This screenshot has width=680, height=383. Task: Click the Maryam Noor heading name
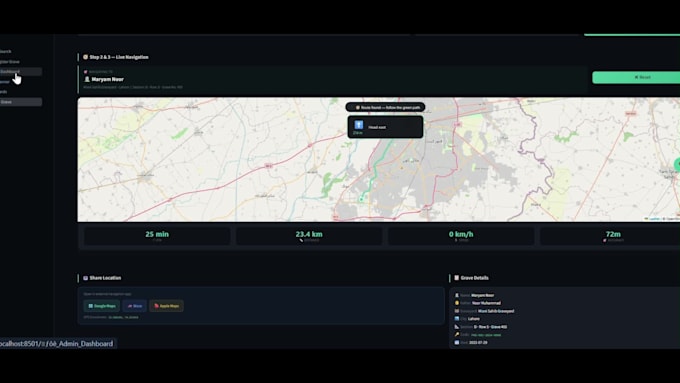click(x=108, y=79)
